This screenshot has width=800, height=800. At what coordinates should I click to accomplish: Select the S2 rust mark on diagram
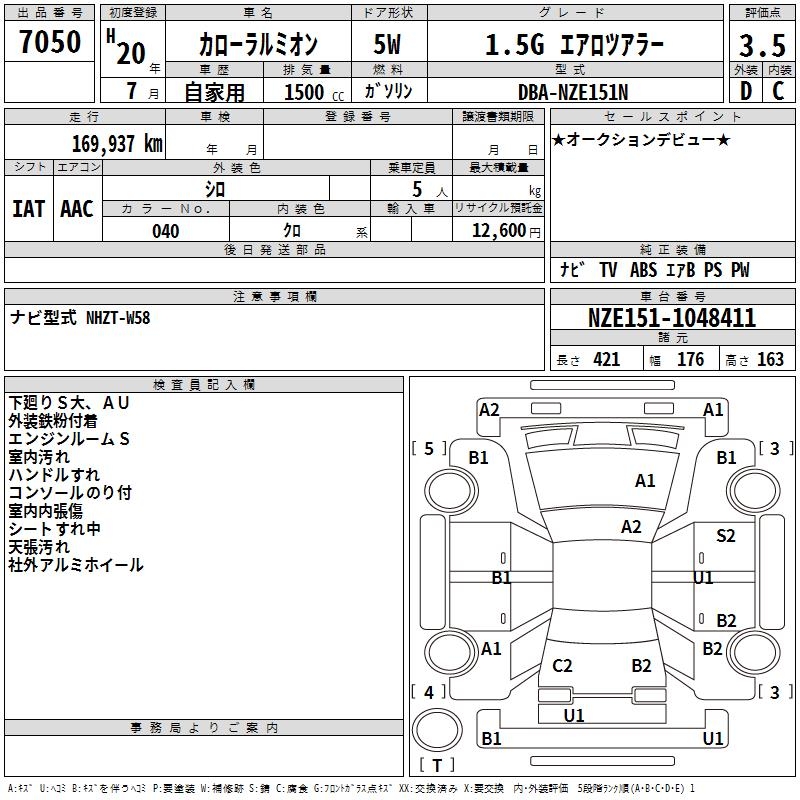(x=726, y=536)
